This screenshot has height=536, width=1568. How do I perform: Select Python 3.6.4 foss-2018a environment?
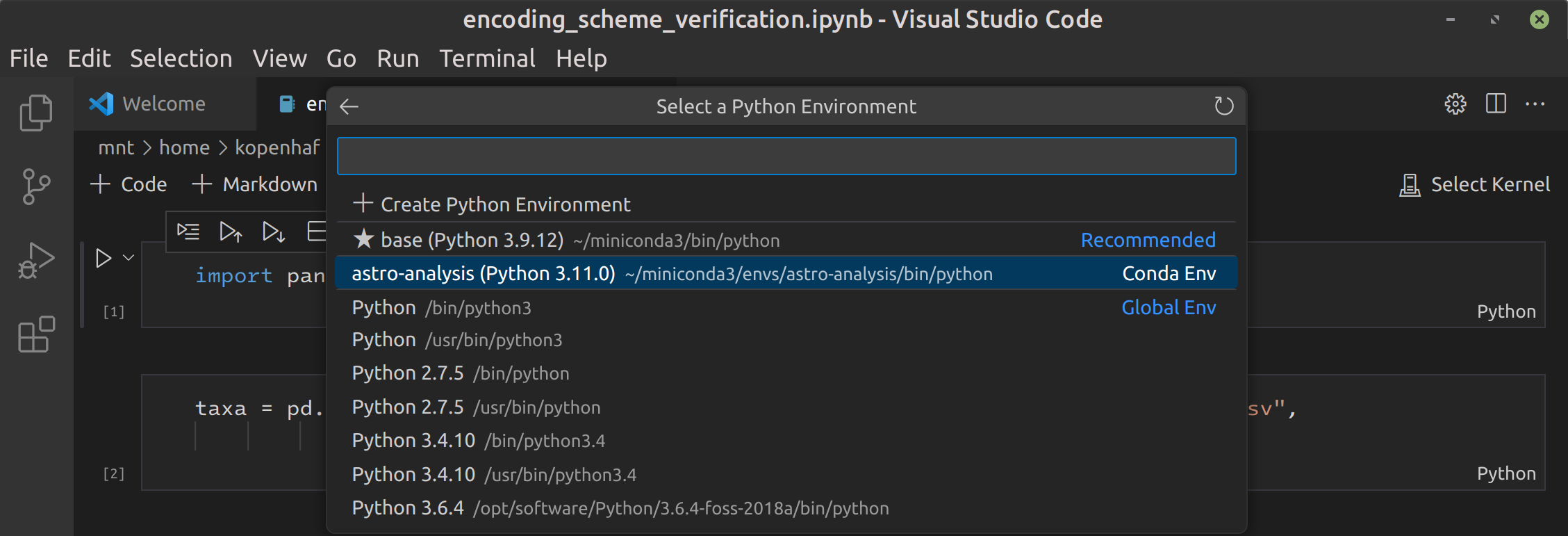[x=786, y=508]
